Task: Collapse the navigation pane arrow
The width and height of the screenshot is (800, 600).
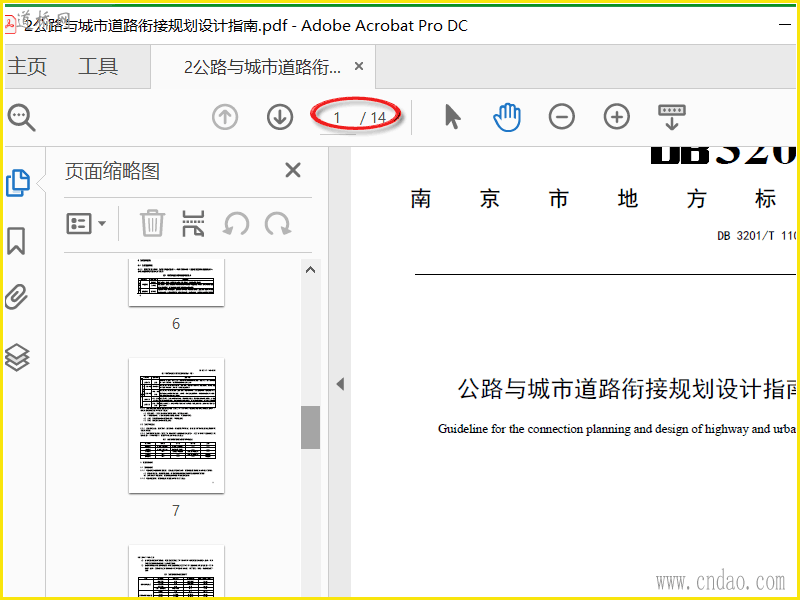Action: (340, 384)
